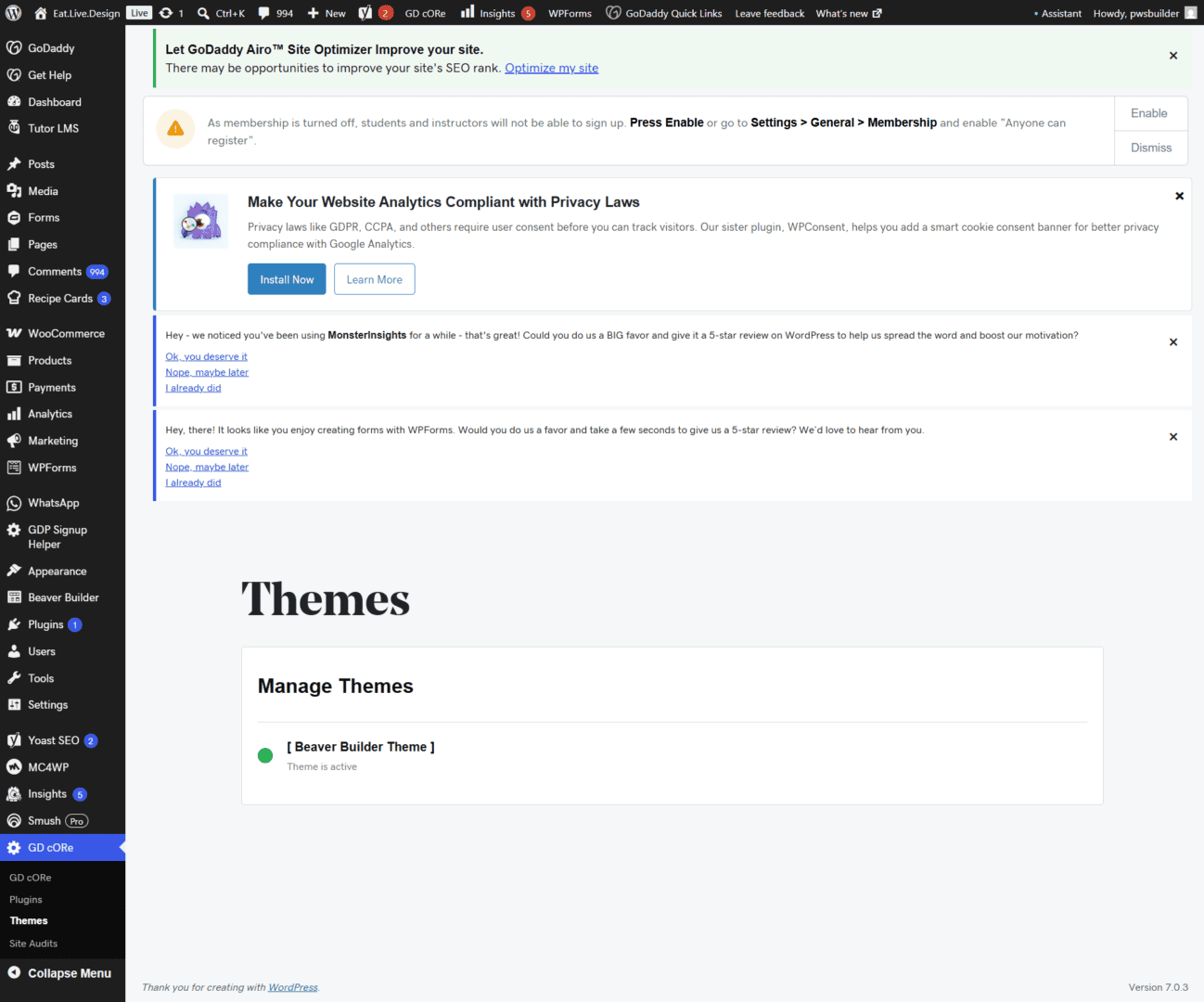Open the Ctrl+K search magnifier icon
The height and width of the screenshot is (1002, 1204).
(x=203, y=13)
